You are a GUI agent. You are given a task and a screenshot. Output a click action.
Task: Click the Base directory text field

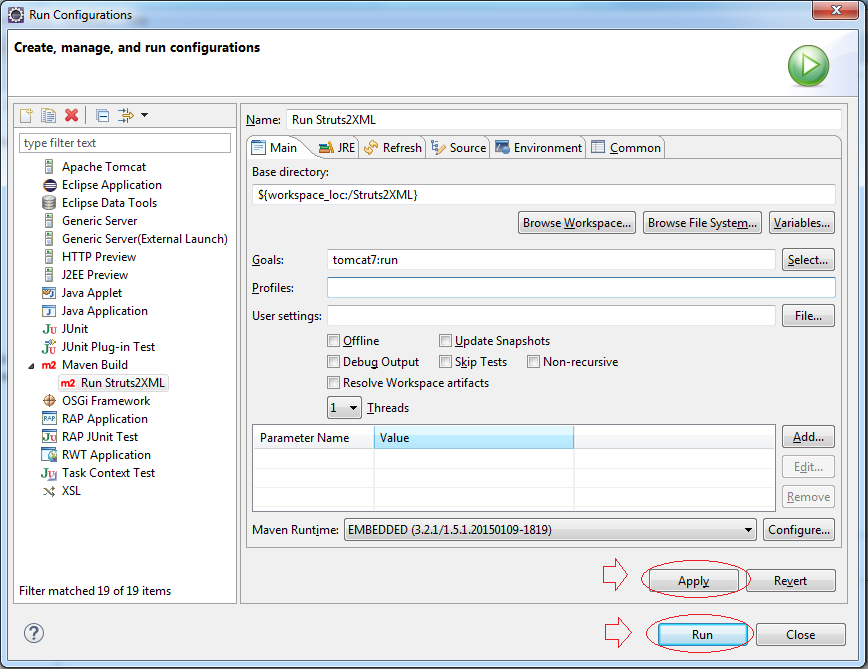point(544,195)
